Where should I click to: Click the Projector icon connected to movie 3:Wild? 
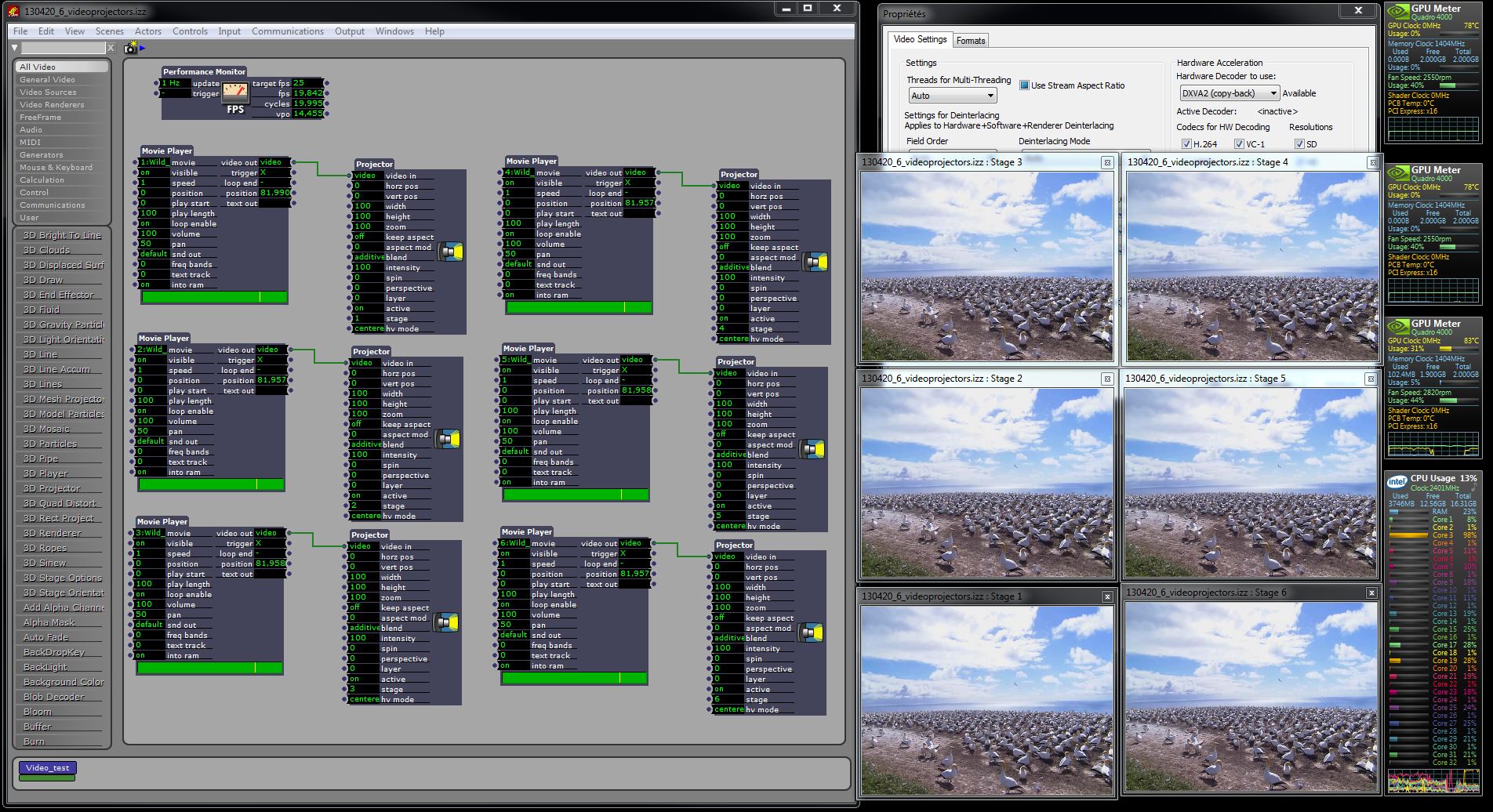447,622
